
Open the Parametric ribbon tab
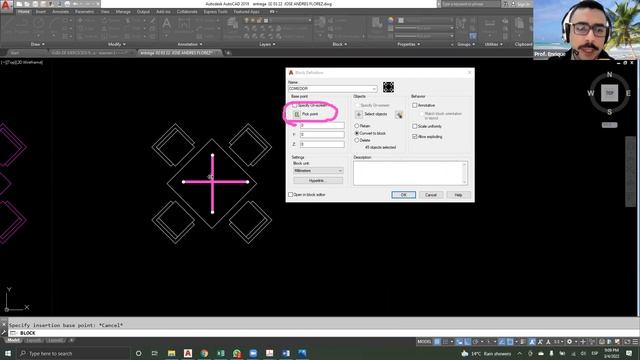click(84, 12)
